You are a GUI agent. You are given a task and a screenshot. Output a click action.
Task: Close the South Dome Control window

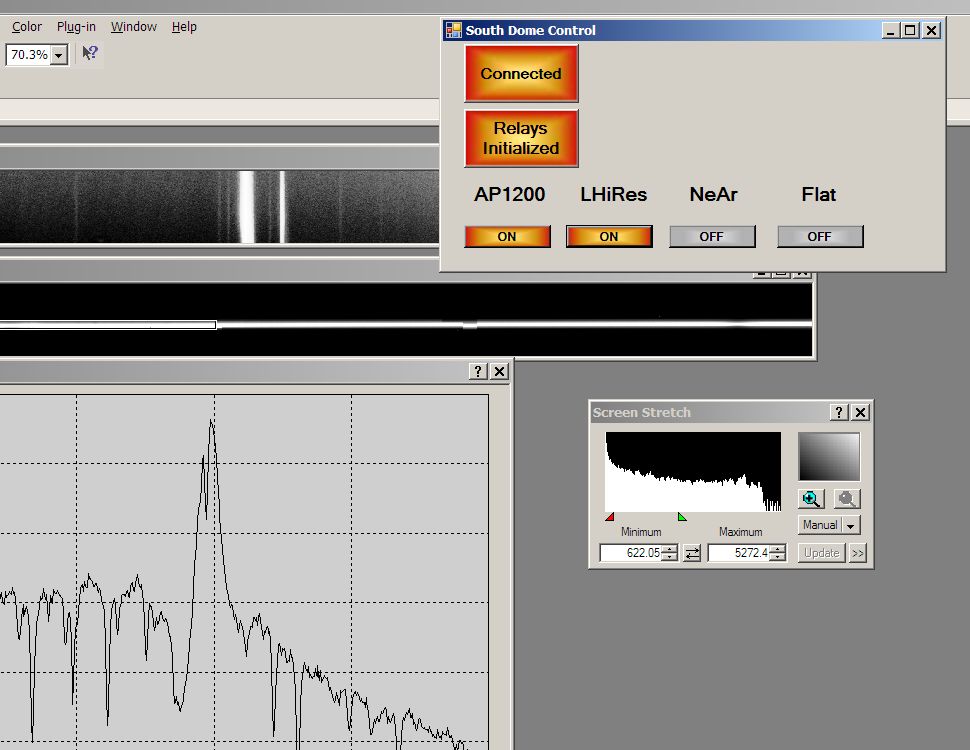(931, 30)
